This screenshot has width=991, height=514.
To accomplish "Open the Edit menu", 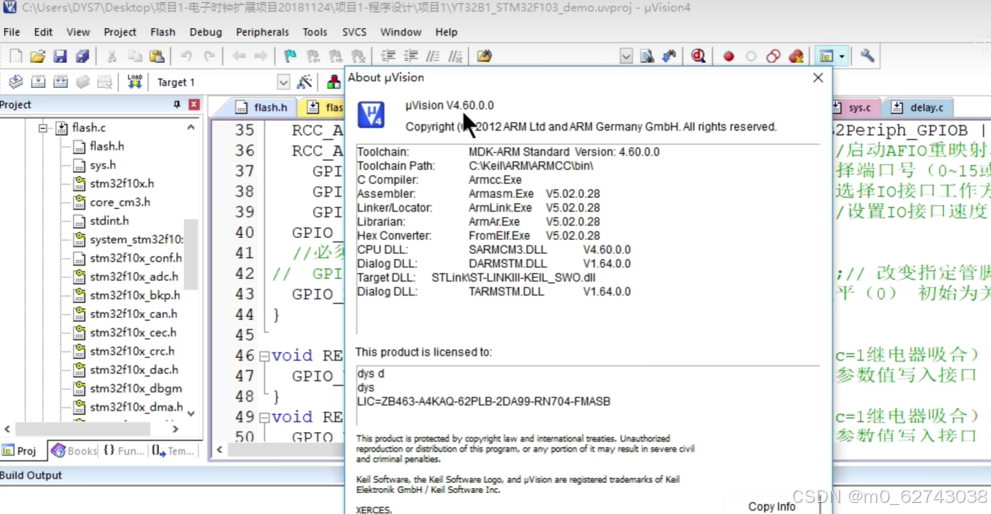I will click(x=43, y=32).
